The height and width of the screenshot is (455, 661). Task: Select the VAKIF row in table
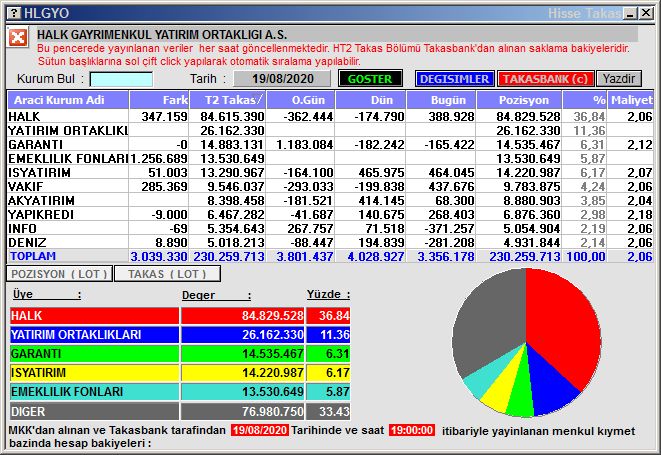click(x=330, y=186)
